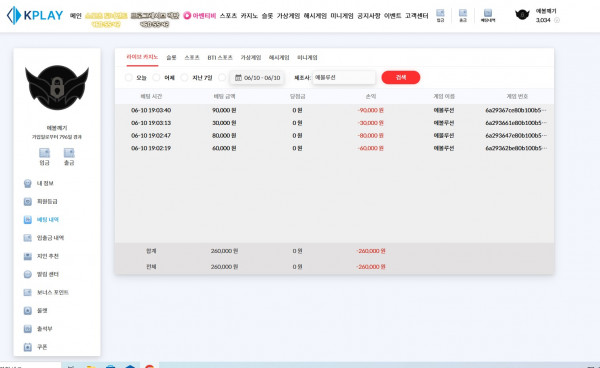
Task: Click the 돌발 sidebar icon
Action: click(x=28, y=311)
